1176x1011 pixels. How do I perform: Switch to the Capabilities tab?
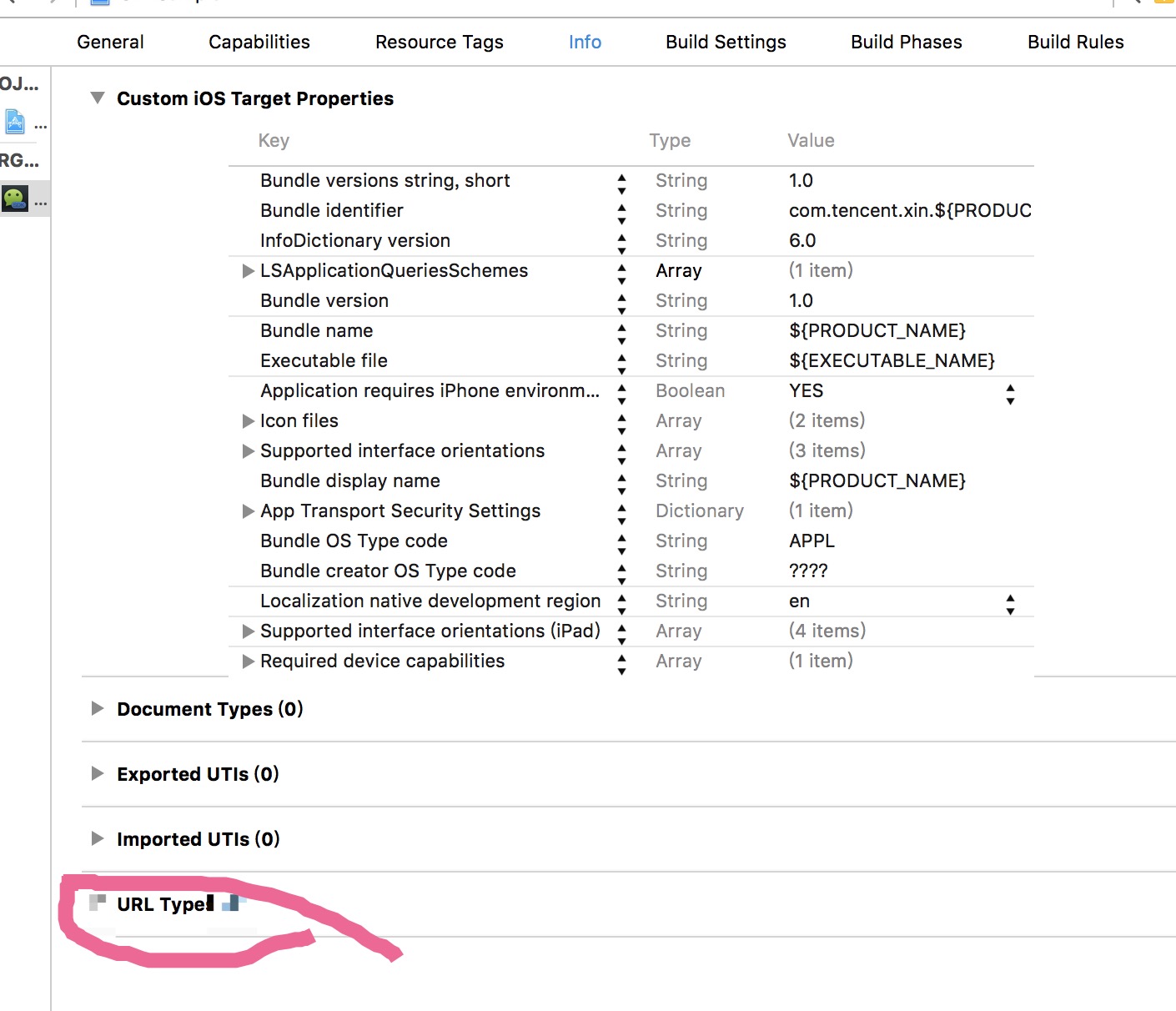coord(259,42)
